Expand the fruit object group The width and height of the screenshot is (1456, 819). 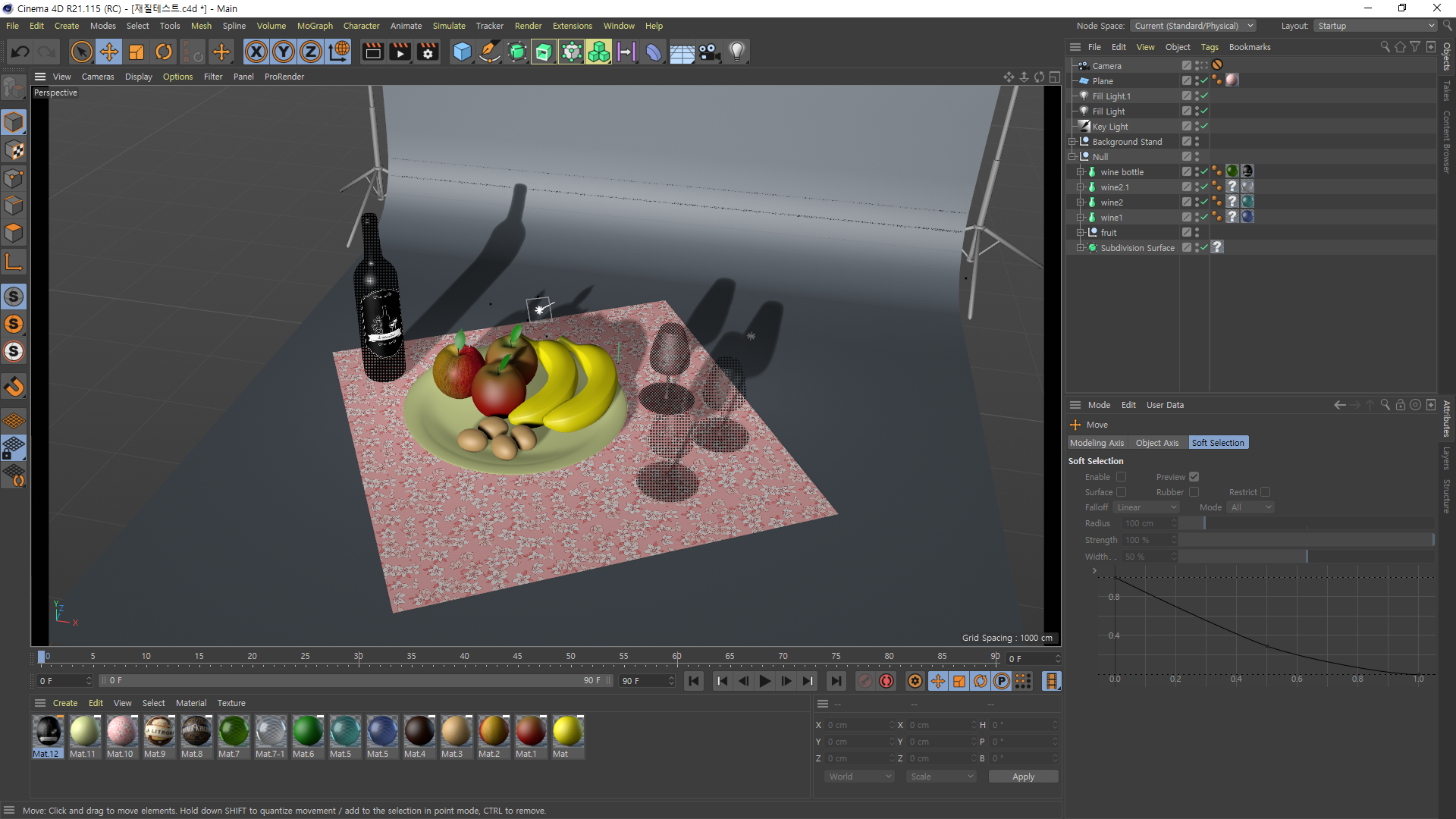click(x=1080, y=233)
